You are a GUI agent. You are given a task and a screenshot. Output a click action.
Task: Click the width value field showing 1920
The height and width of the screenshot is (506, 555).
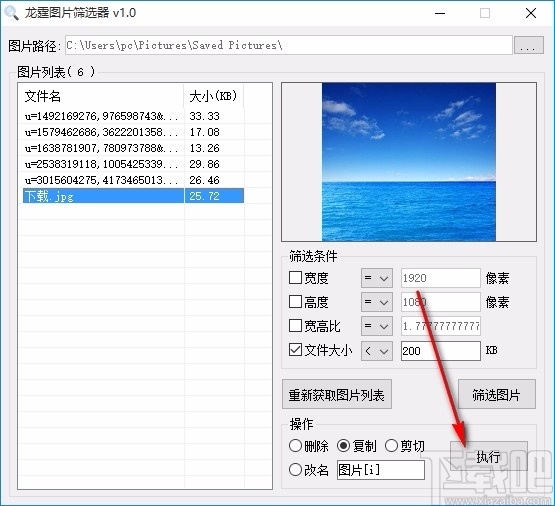click(x=441, y=278)
